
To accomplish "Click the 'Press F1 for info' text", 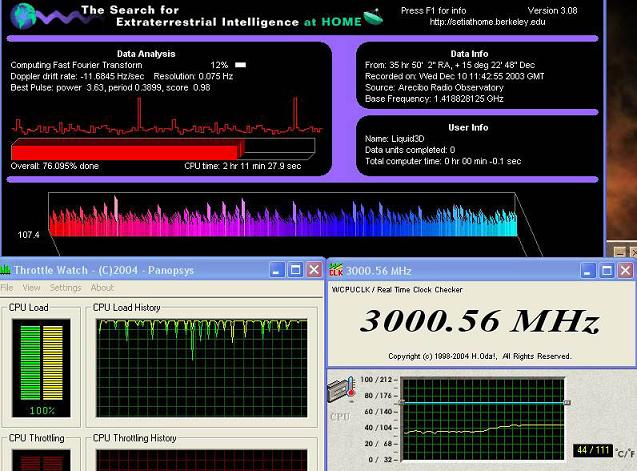I will [433, 11].
